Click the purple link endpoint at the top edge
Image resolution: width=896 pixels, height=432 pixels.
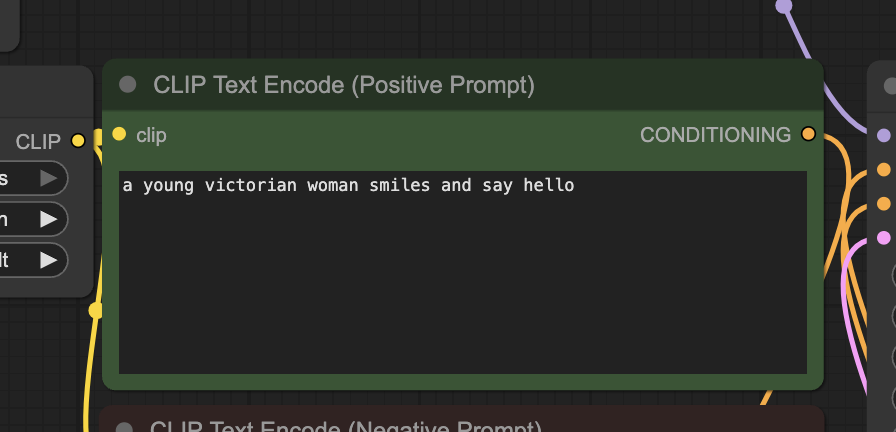click(x=784, y=6)
